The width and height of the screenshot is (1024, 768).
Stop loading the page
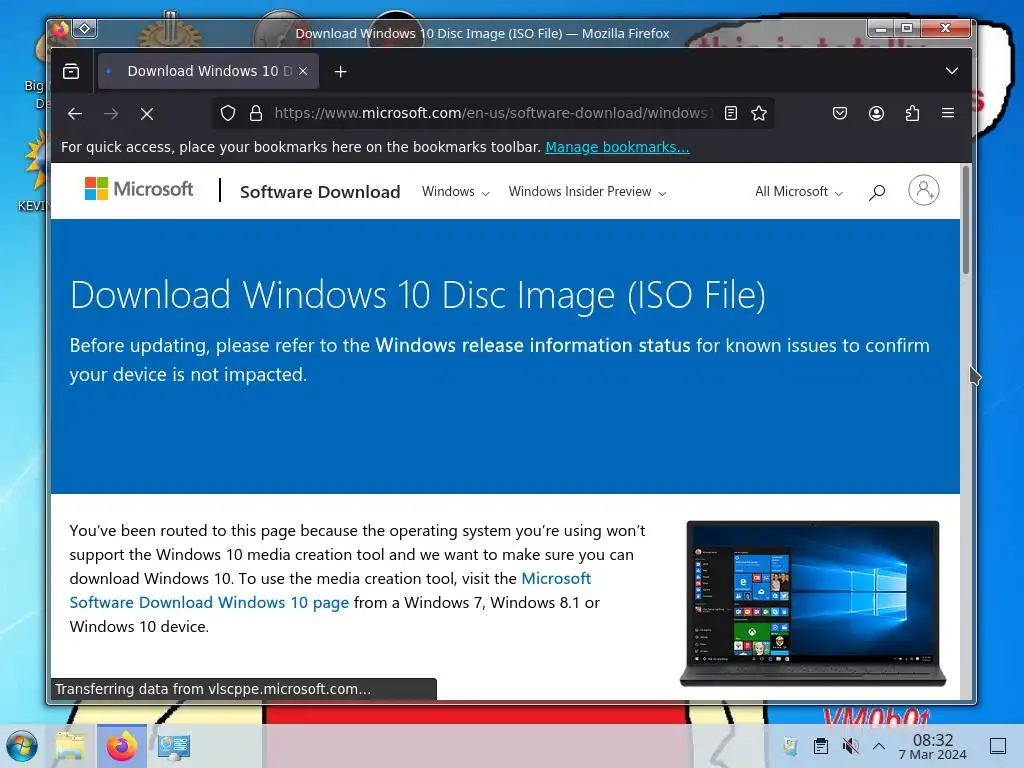click(x=147, y=114)
